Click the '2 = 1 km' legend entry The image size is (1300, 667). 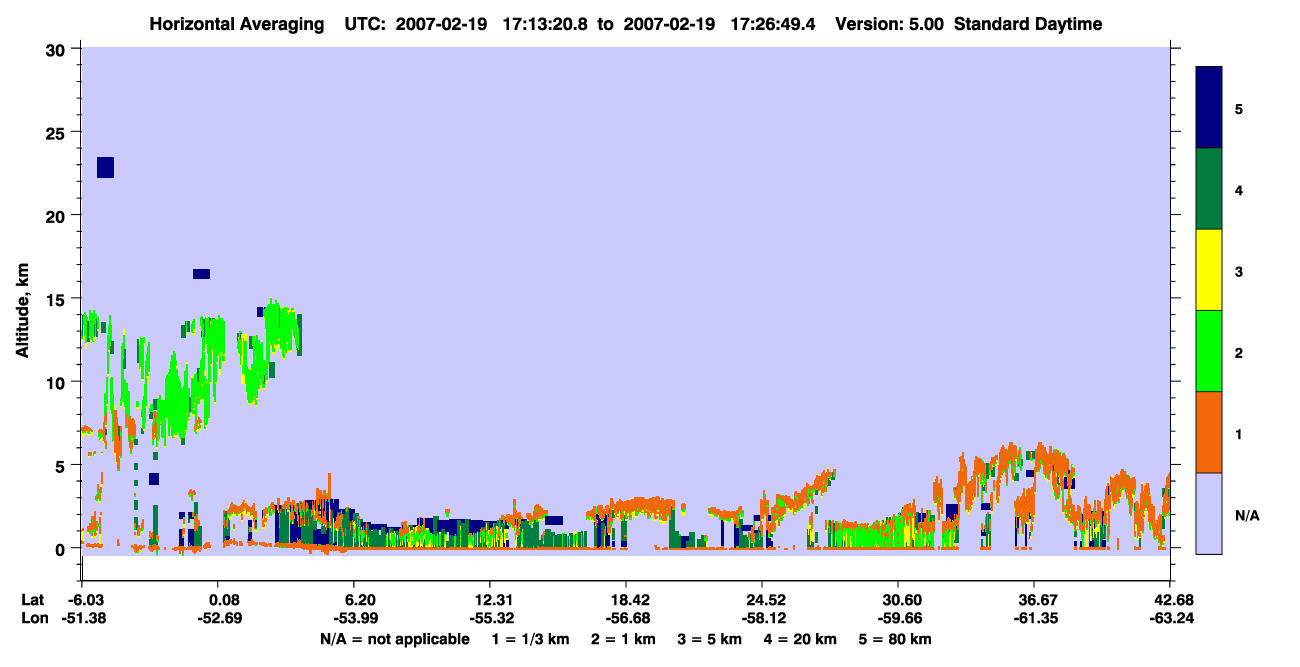pyautogui.click(x=623, y=639)
